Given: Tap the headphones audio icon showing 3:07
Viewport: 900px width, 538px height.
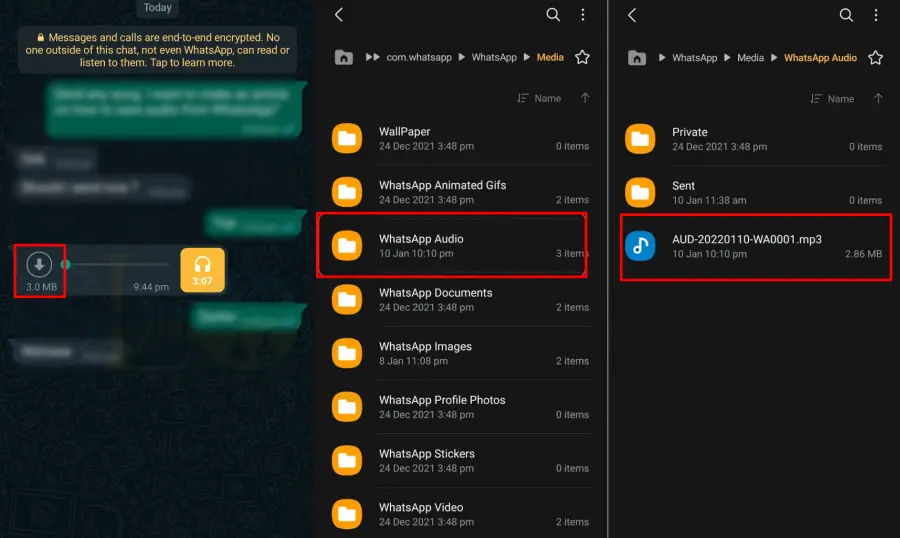Looking at the screenshot, I should coord(202,270).
